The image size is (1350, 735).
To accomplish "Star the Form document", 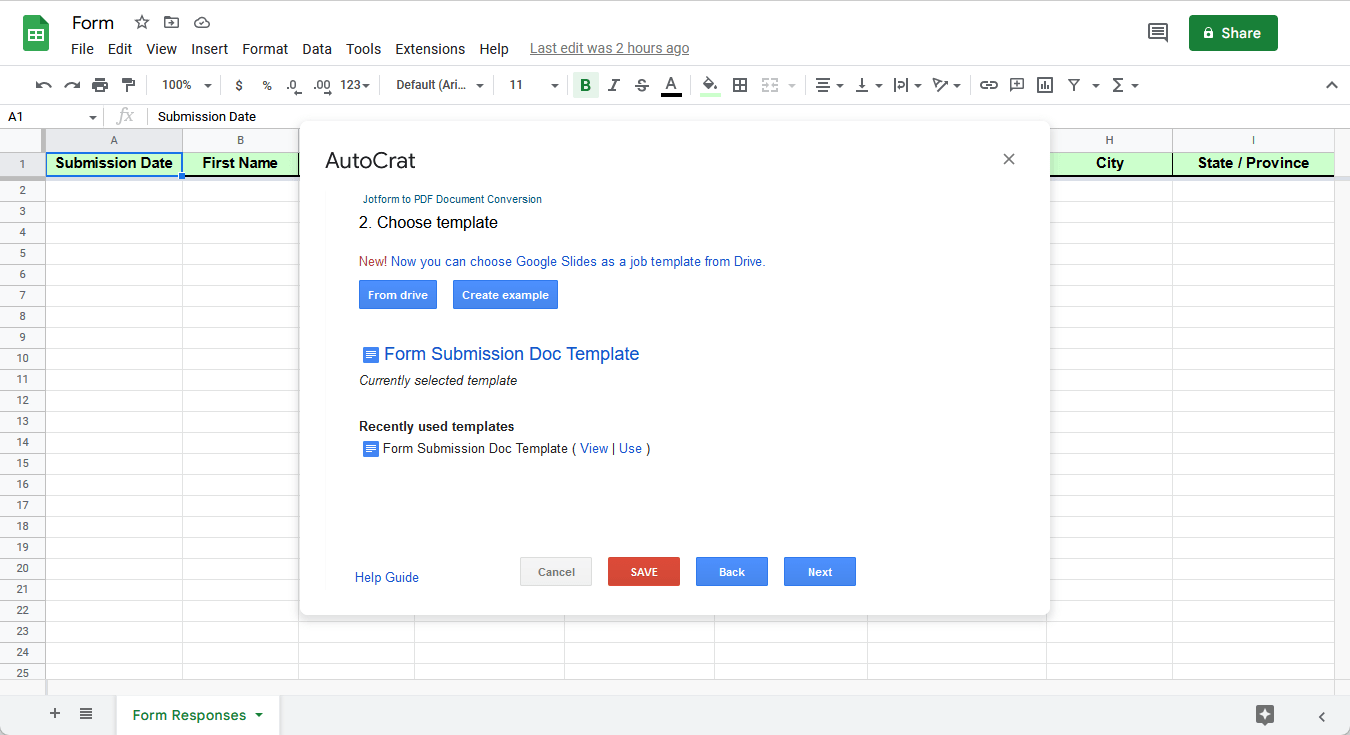I will [x=142, y=22].
